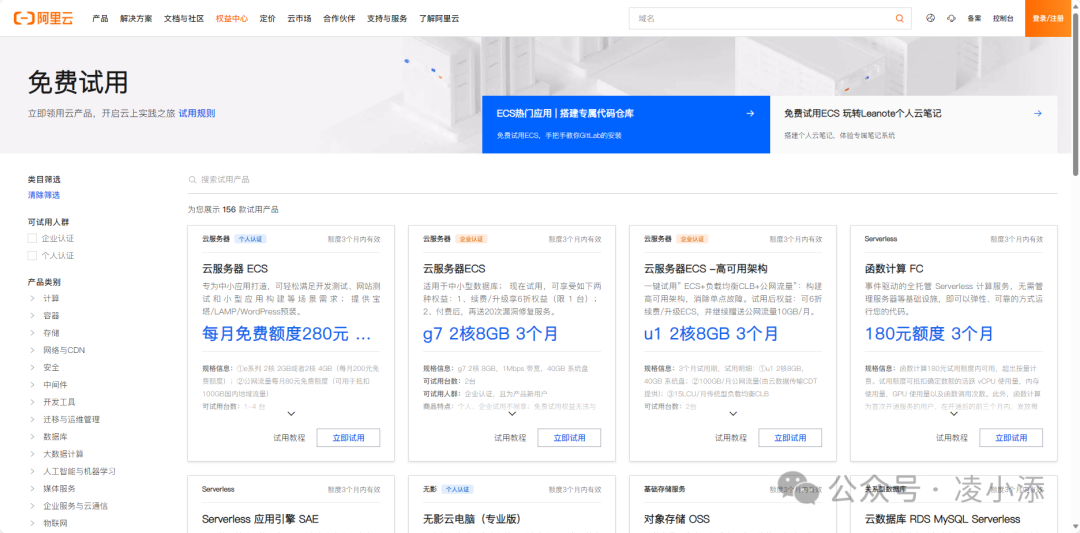Screen dimensions: 1080x533
Task: Open the ECS热门应用 搭建专属代码仓库 banner
Action: [x=626, y=124]
